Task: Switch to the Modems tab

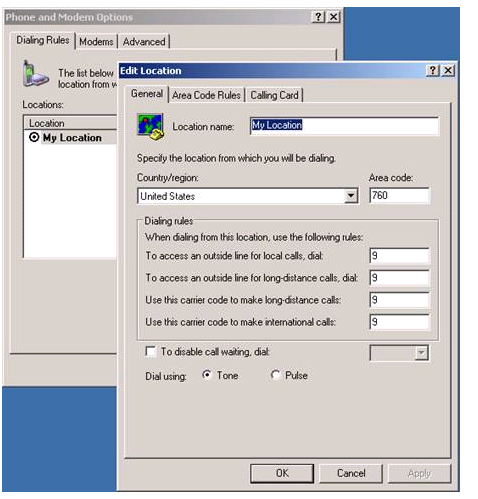Action: click(x=96, y=42)
